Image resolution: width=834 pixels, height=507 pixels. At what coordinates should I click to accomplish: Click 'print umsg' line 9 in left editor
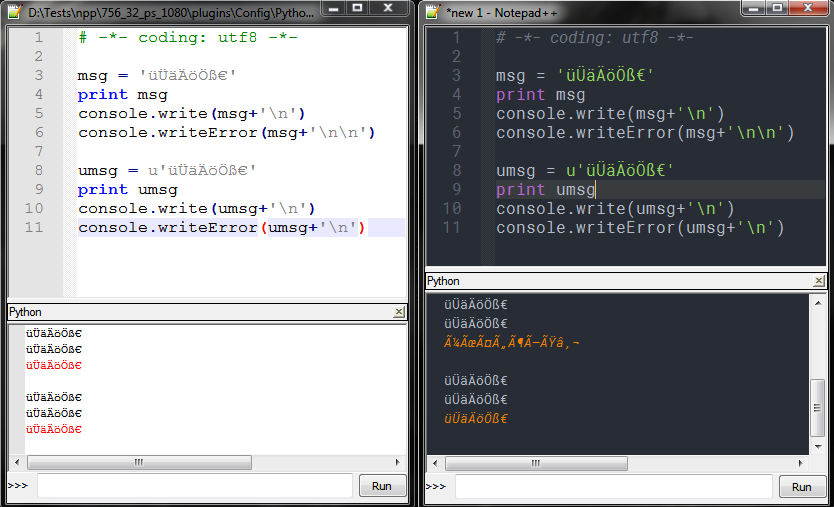pos(128,190)
